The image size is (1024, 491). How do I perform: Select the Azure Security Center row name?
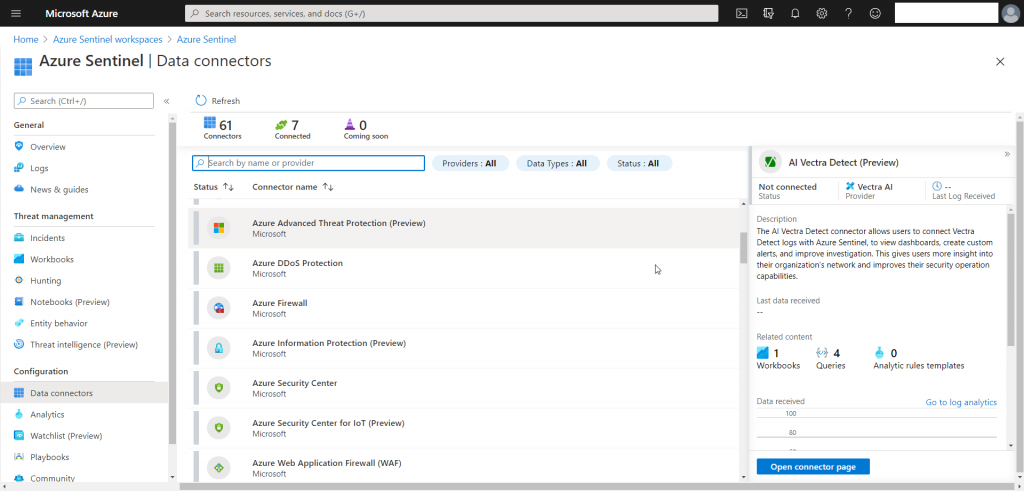[295, 383]
